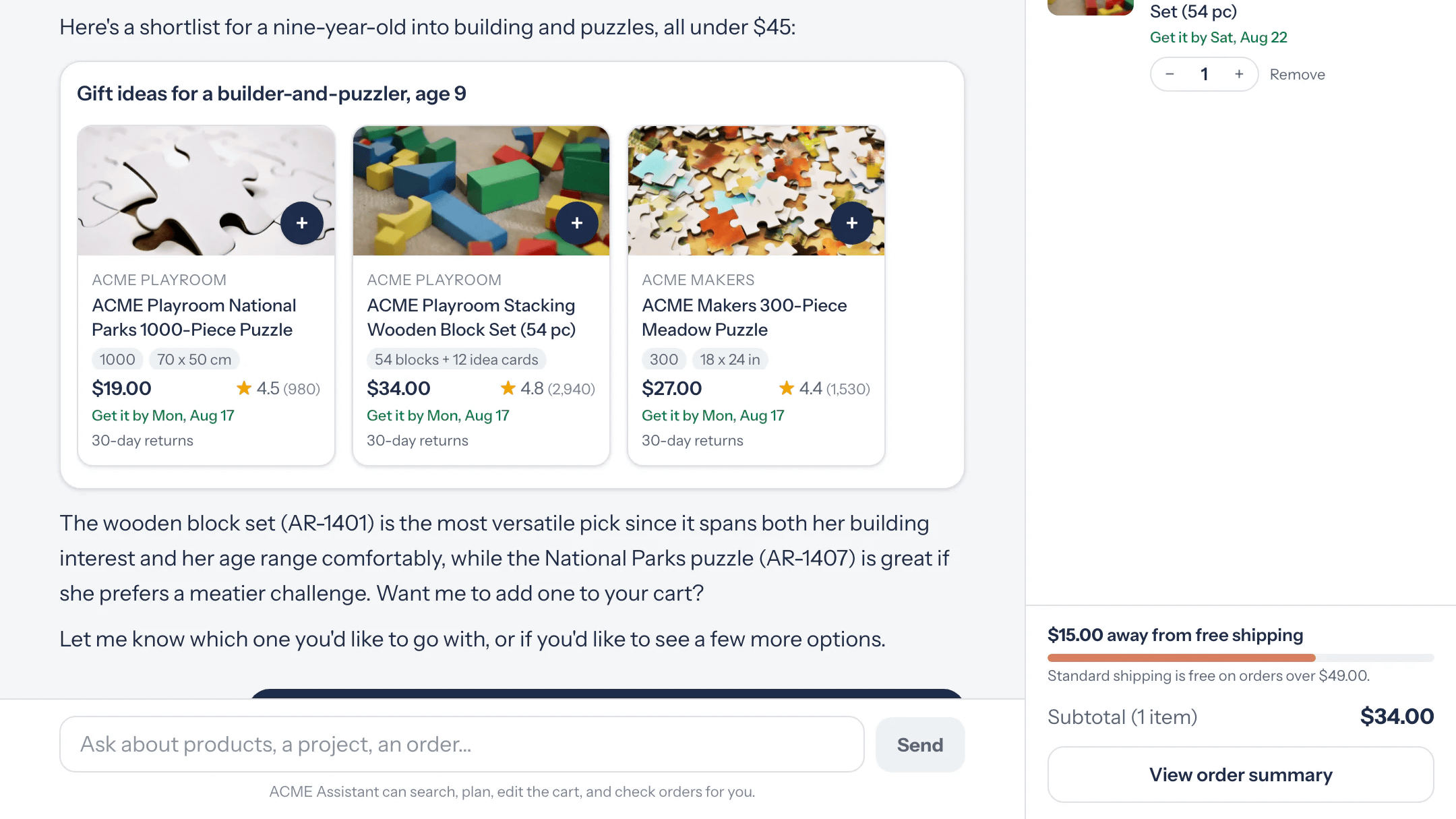Add National Parks puzzle with plus icon
The height and width of the screenshot is (819, 1456).
pos(302,223)
